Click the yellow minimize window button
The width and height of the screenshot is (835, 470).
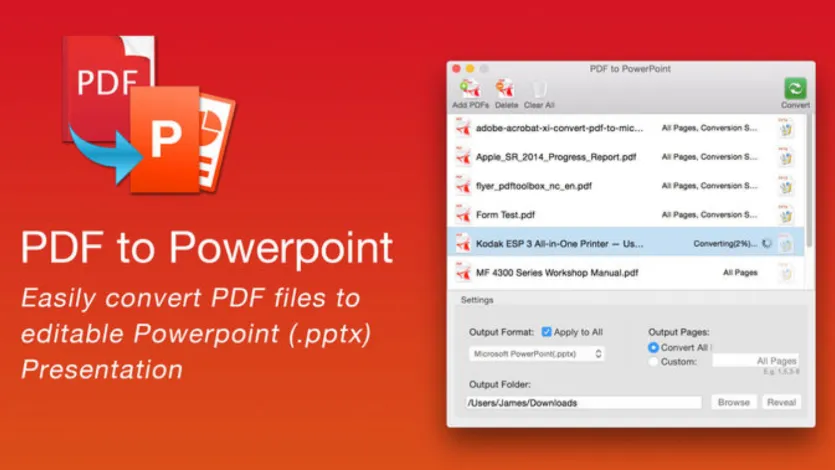pos(470,69)
